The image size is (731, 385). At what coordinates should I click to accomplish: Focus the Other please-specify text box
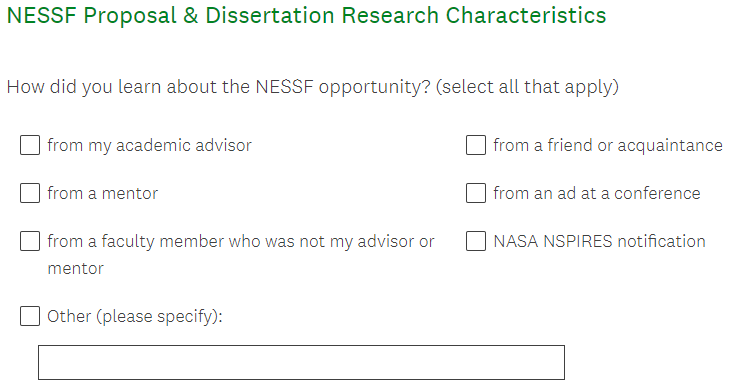pyautogui.click(x=301, y=362)
